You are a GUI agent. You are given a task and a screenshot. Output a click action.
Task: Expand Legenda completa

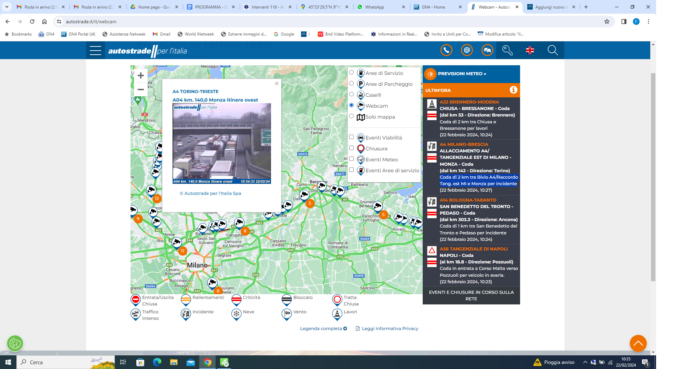(x=324, y=329)
